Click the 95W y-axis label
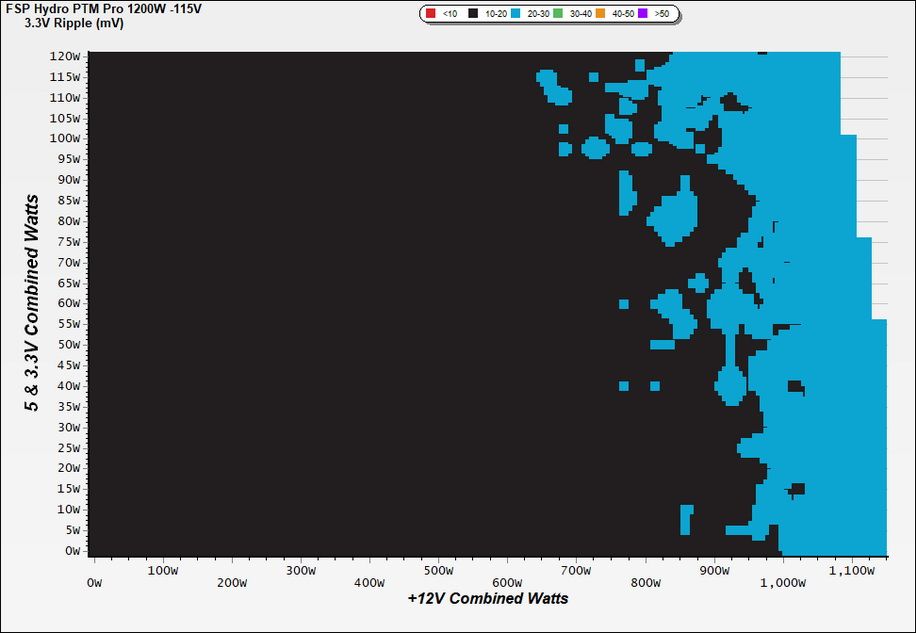 tap(68, 159)
